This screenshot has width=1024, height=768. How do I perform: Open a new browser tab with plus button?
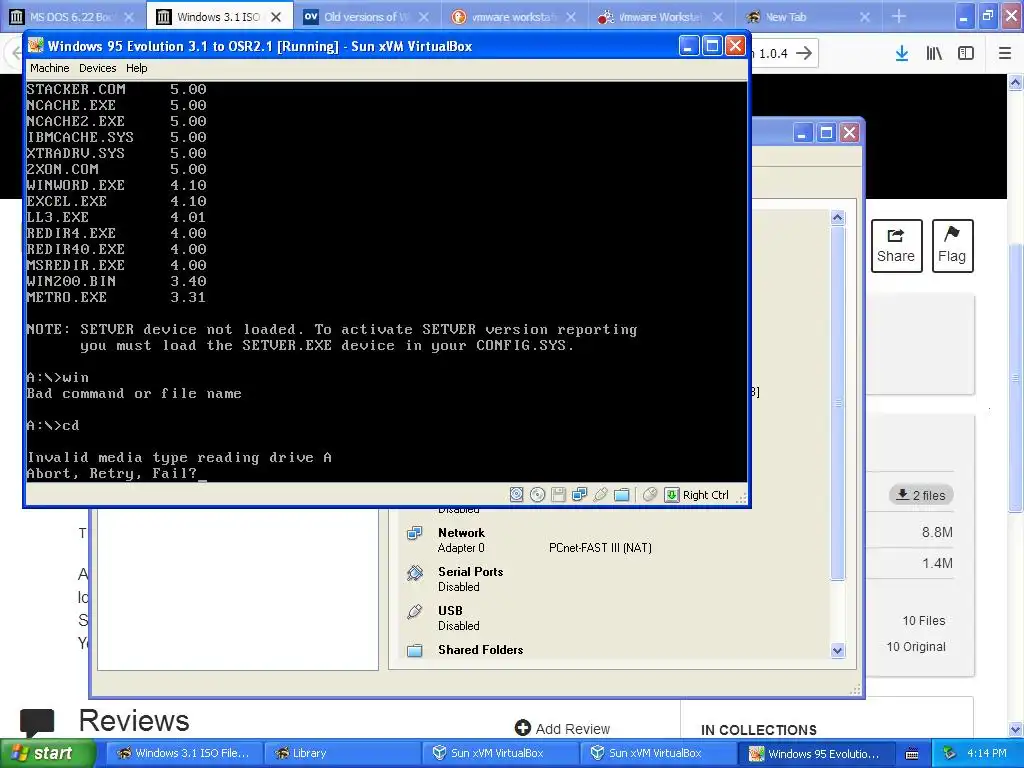pyautogui.click(x=899, y=16)
